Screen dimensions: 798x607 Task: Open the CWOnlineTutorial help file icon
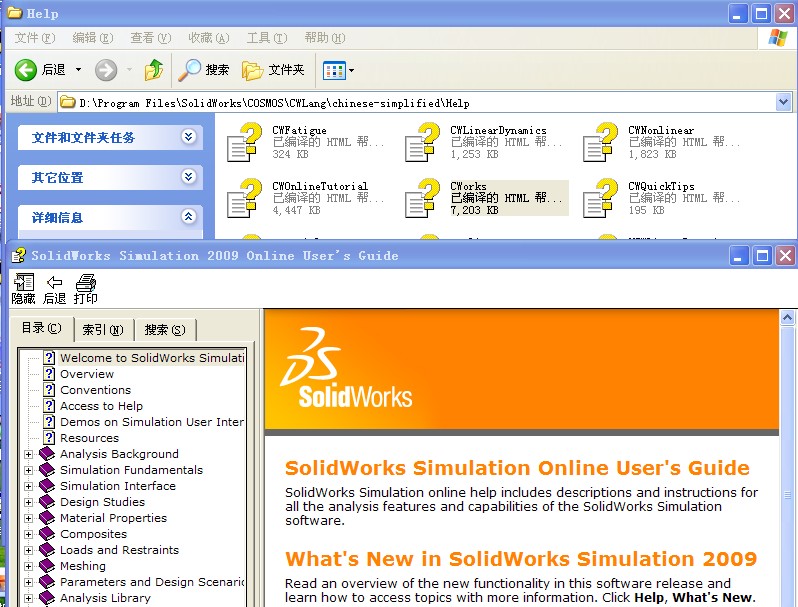(x=244, y=198)
